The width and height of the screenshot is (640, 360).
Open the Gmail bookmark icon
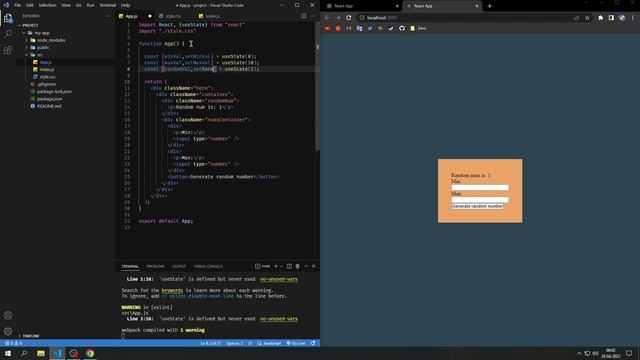tap(349, 28)
